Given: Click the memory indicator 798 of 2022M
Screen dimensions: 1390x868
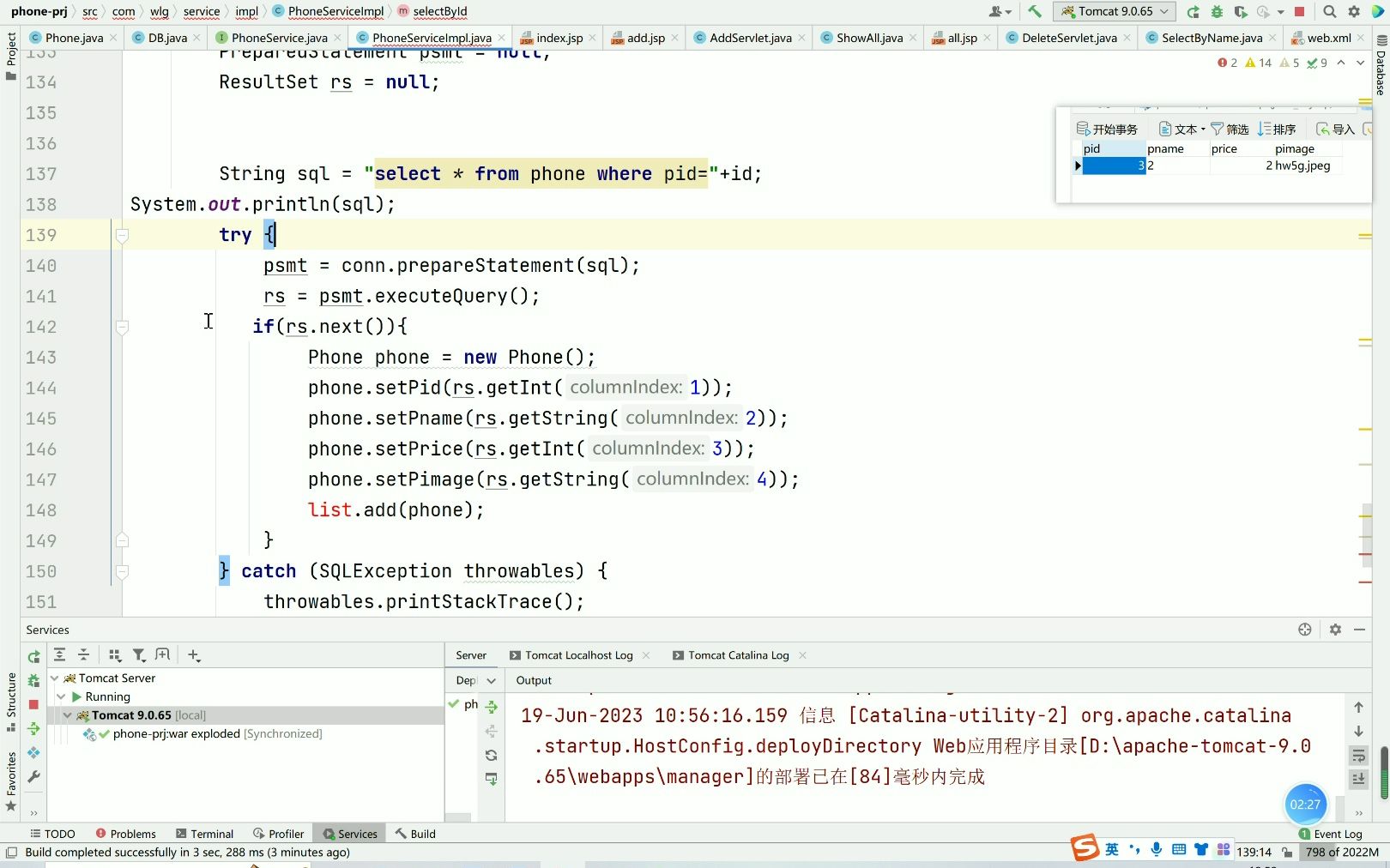Looking at the screenshot, I should tap(1342, 853).
